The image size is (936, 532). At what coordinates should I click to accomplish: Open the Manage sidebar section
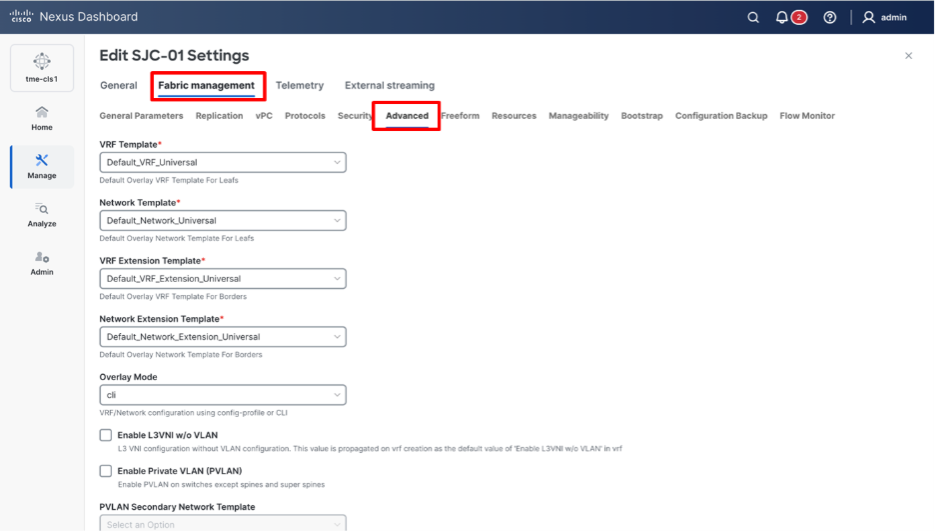tap(42, 167)
